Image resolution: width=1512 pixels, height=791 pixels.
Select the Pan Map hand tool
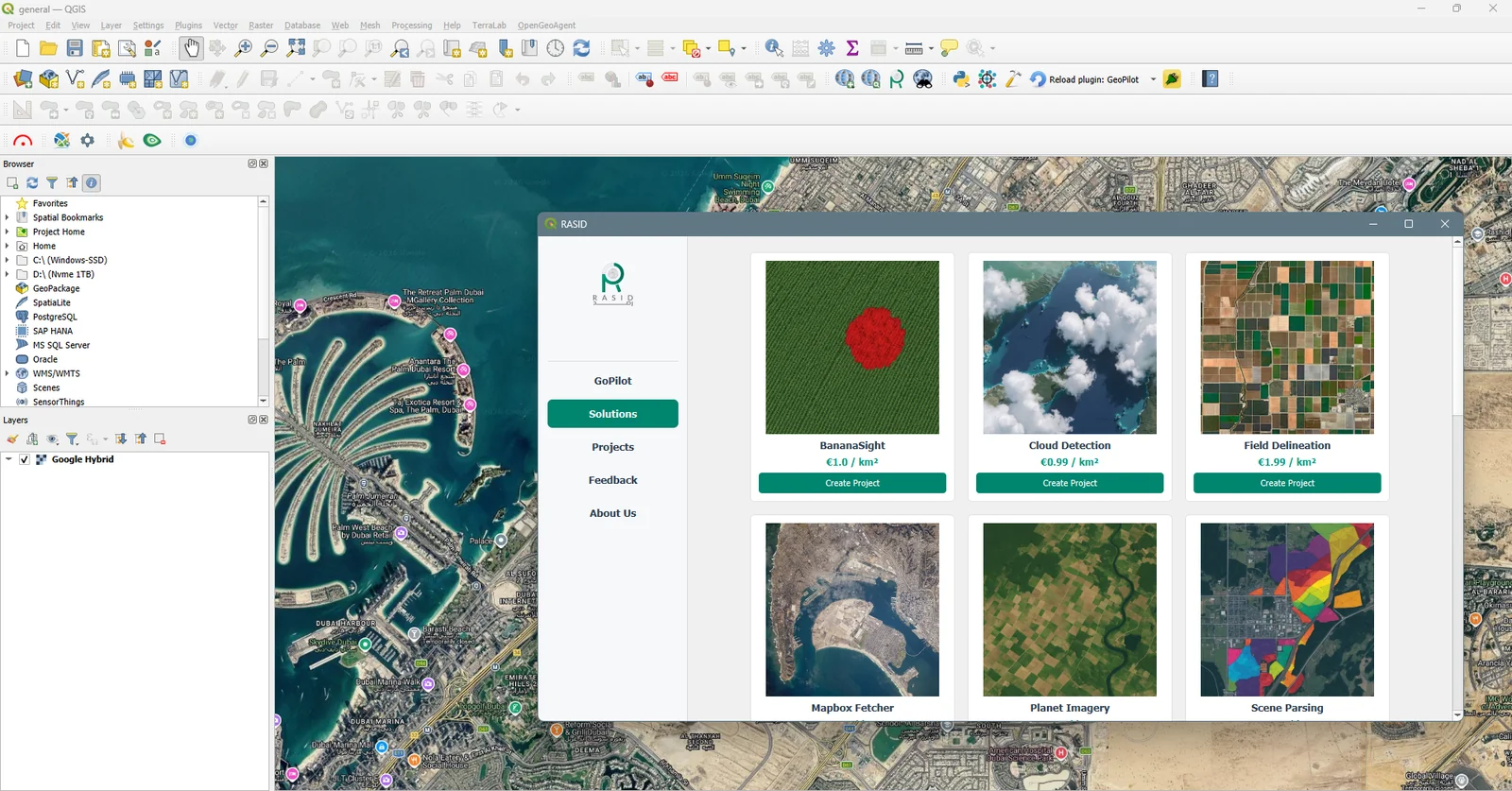pyautogui.click(x=191, y=48)
